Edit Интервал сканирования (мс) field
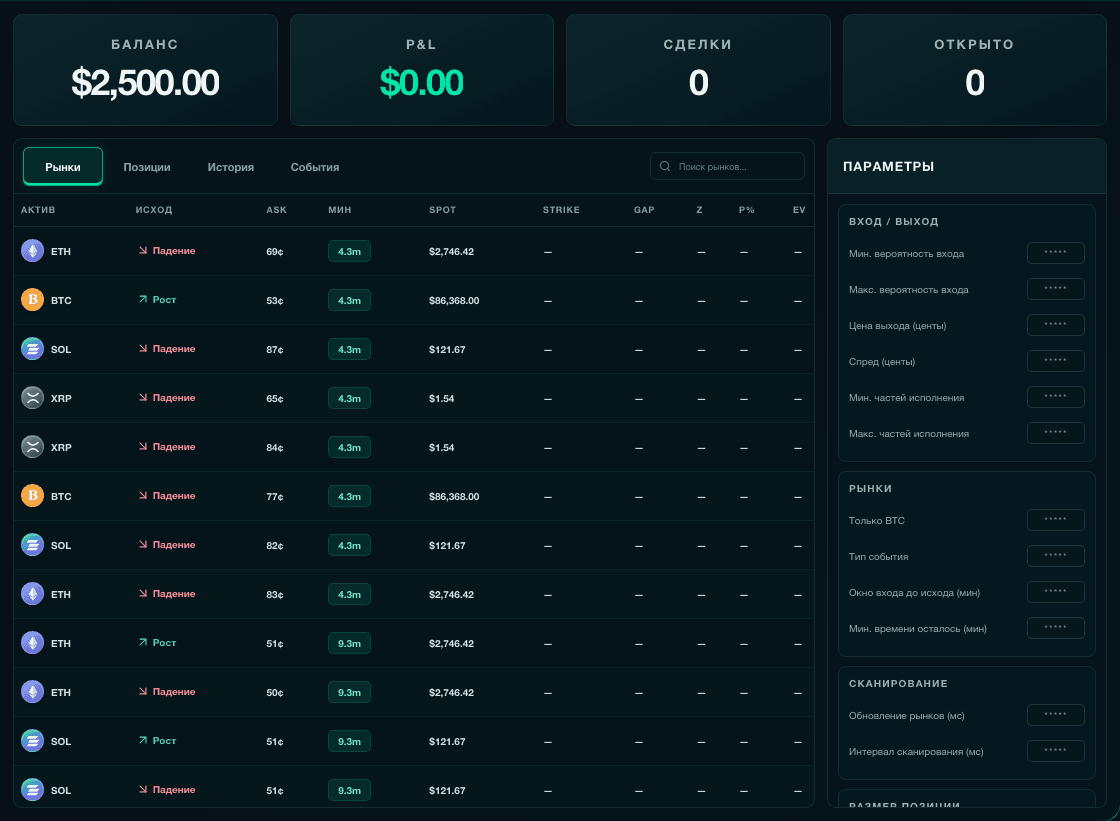The height and width of the screenshot is (821, 1120). coord(1056,751)
